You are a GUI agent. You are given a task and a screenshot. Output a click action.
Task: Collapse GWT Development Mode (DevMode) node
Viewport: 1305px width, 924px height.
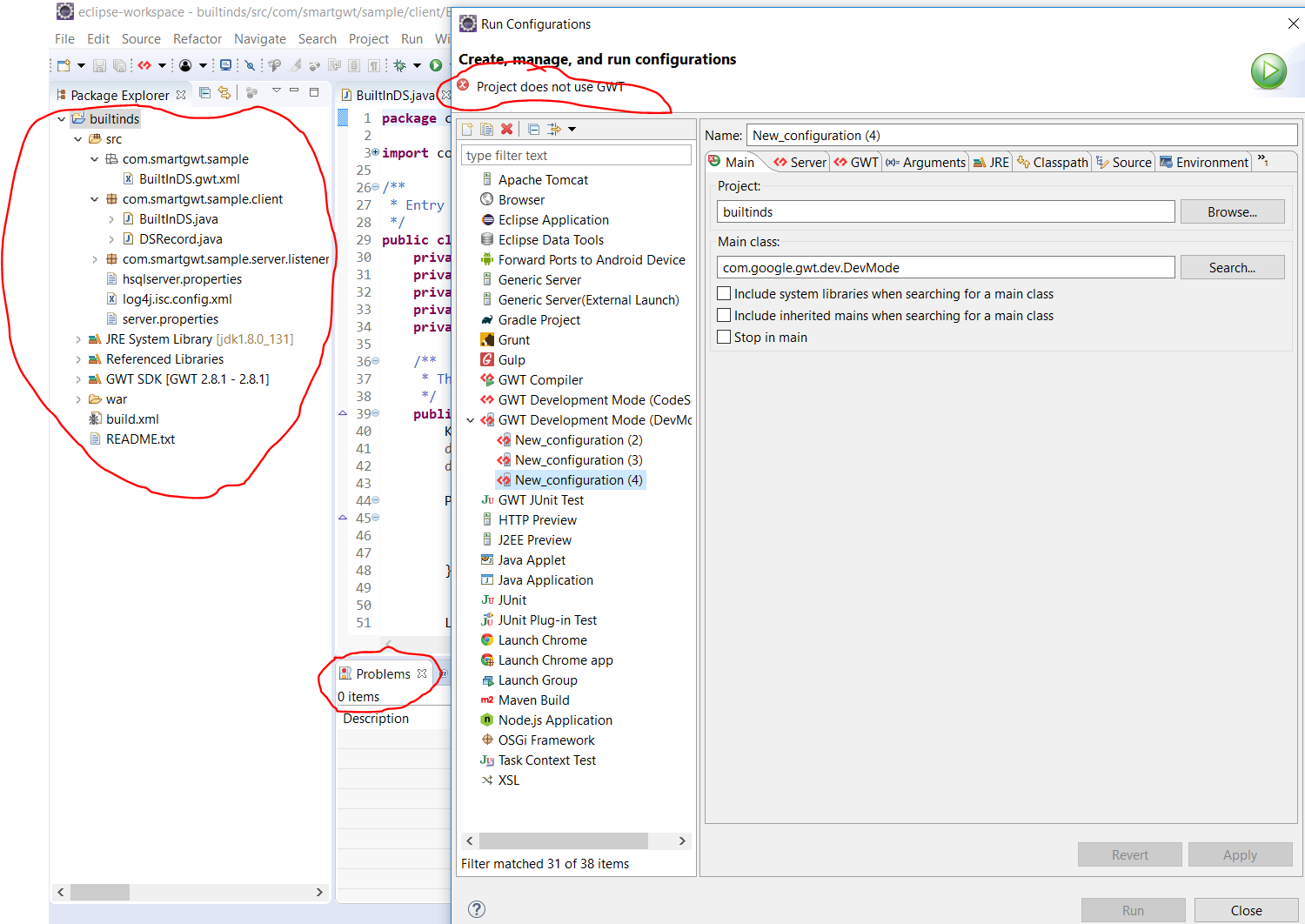point(471,420)
